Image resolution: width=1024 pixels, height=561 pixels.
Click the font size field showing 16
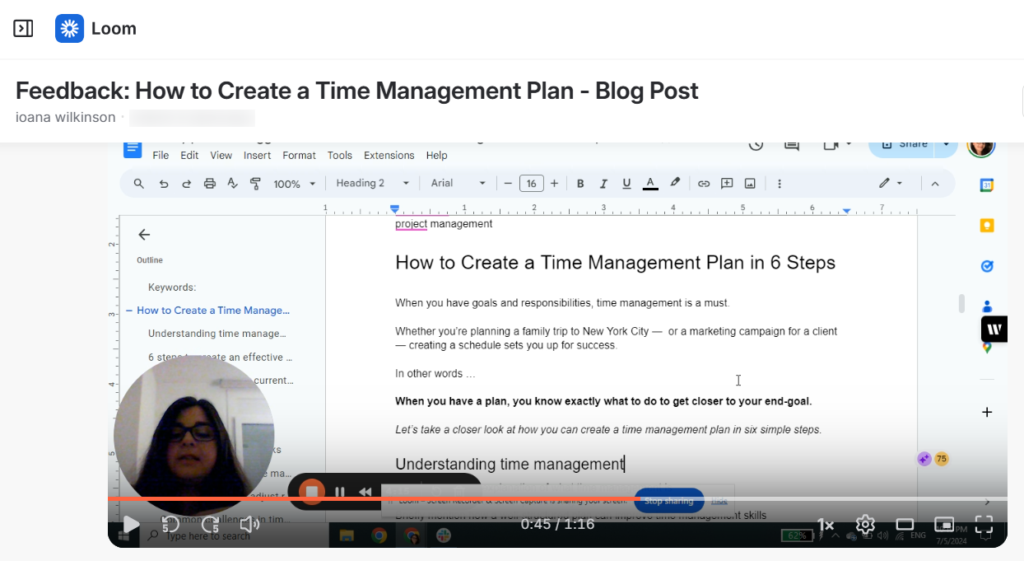tap(532, 184)
